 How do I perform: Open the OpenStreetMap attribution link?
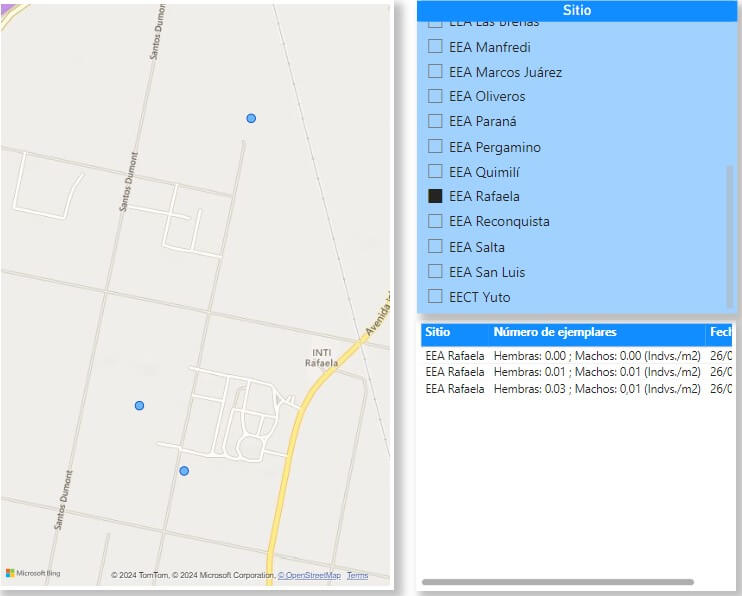pyautogui.click(x=310, y=576)
